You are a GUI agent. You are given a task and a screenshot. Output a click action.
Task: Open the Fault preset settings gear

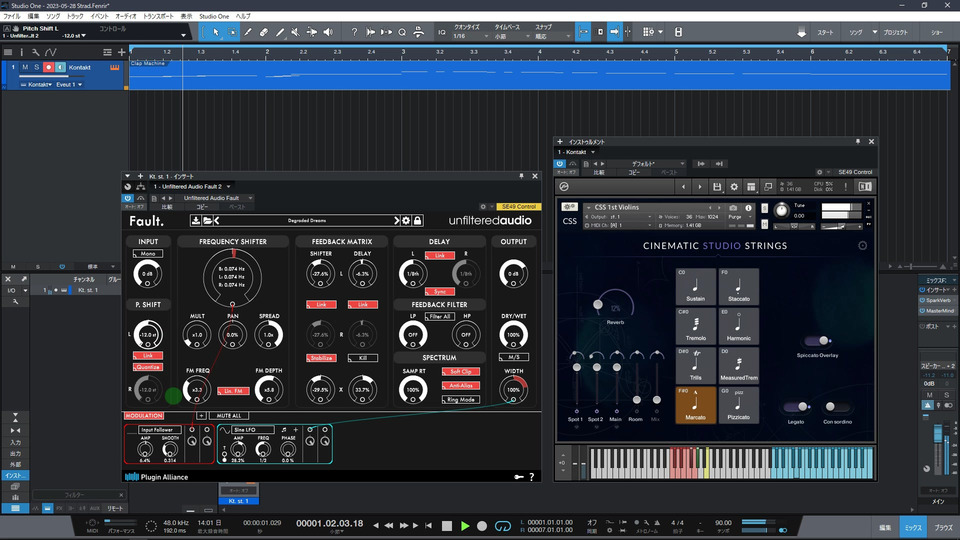tap(407, 220)
